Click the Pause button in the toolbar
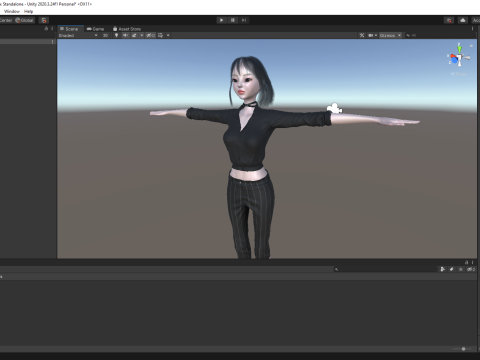The image size is (480, 360). tap(233, 20)
